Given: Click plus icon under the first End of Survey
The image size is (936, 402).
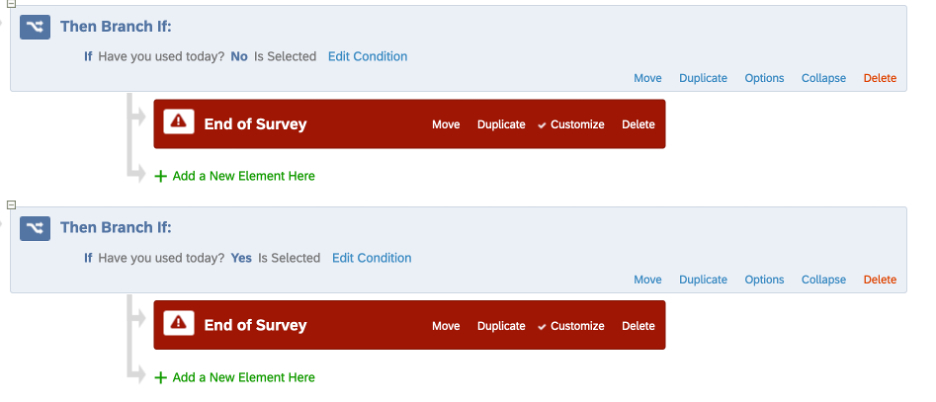Looking at the screenshot, I should click(161, 176).
